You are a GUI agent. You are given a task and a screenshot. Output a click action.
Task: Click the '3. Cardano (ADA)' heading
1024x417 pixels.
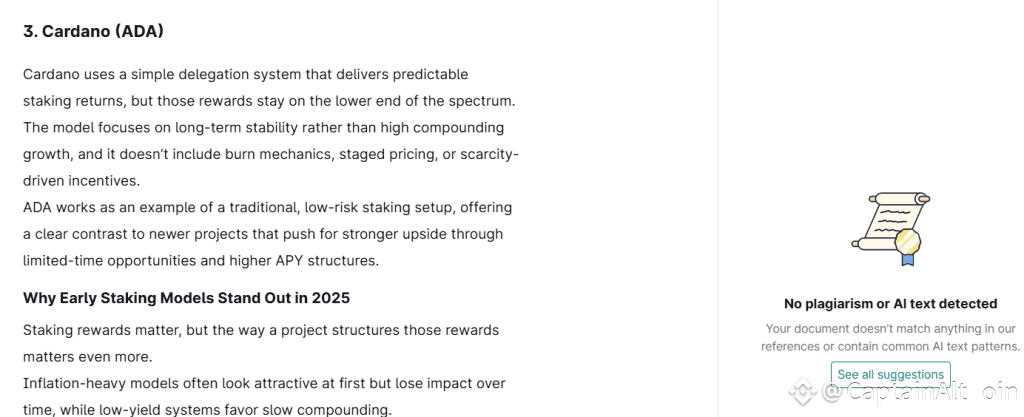pyautogui.click(x=93, y=32)
